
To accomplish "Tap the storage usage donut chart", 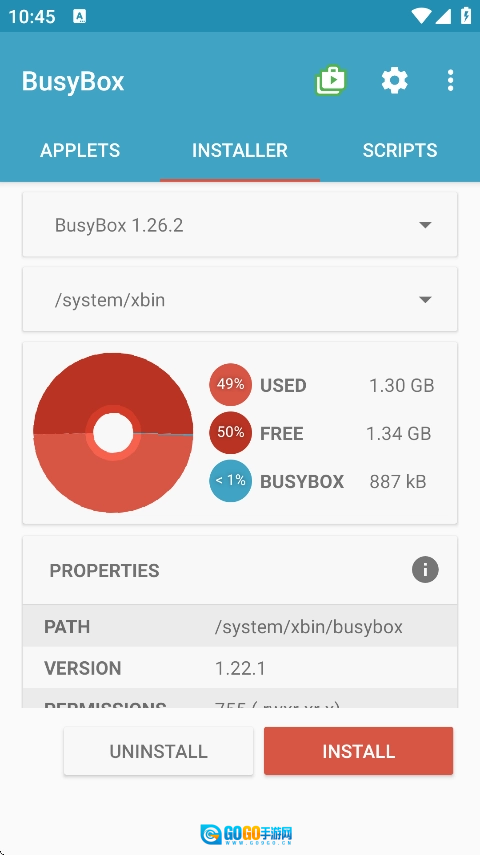I will point(113,433).
